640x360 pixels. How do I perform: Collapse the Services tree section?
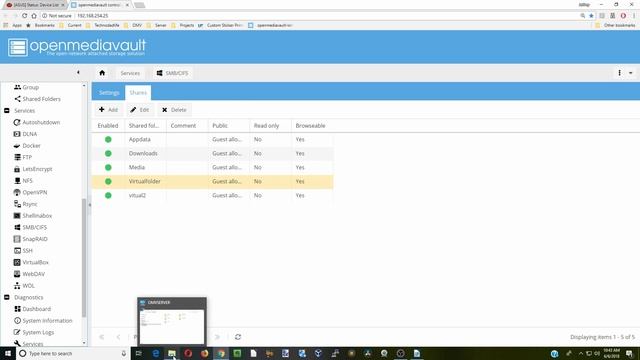pyautogui.click(x=7, y=111)
